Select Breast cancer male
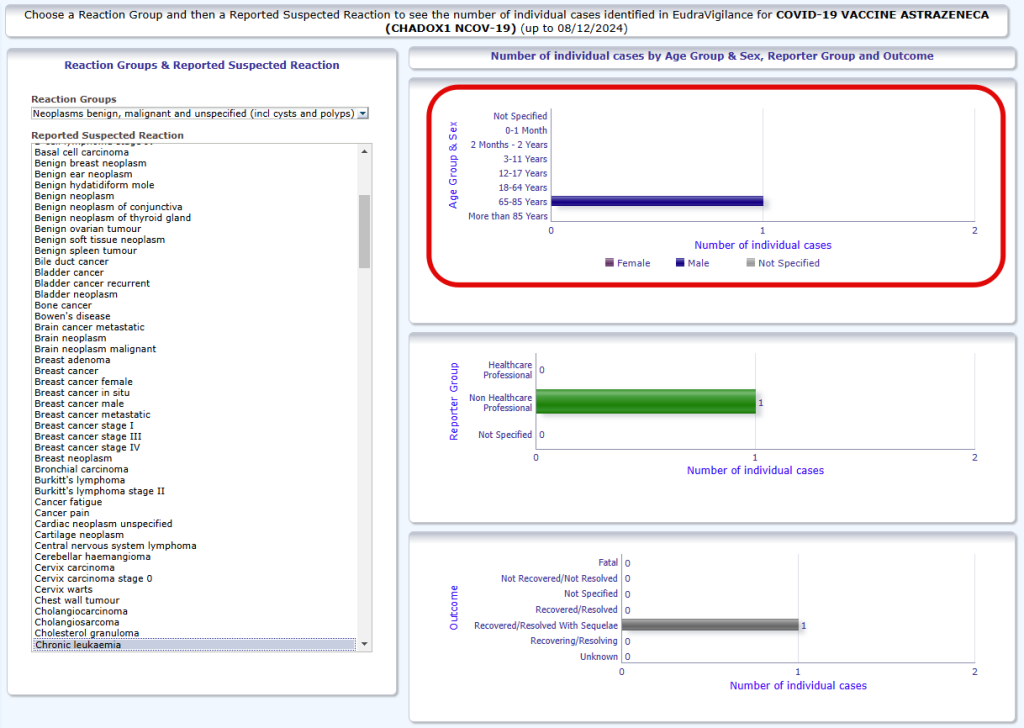 click(x=79, y=404)
